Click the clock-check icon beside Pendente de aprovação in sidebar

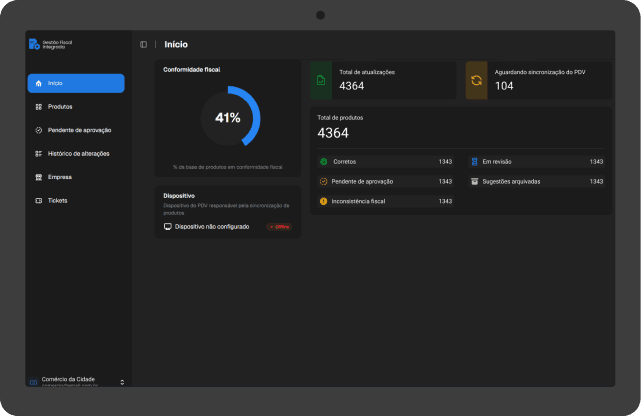point(38,130)
